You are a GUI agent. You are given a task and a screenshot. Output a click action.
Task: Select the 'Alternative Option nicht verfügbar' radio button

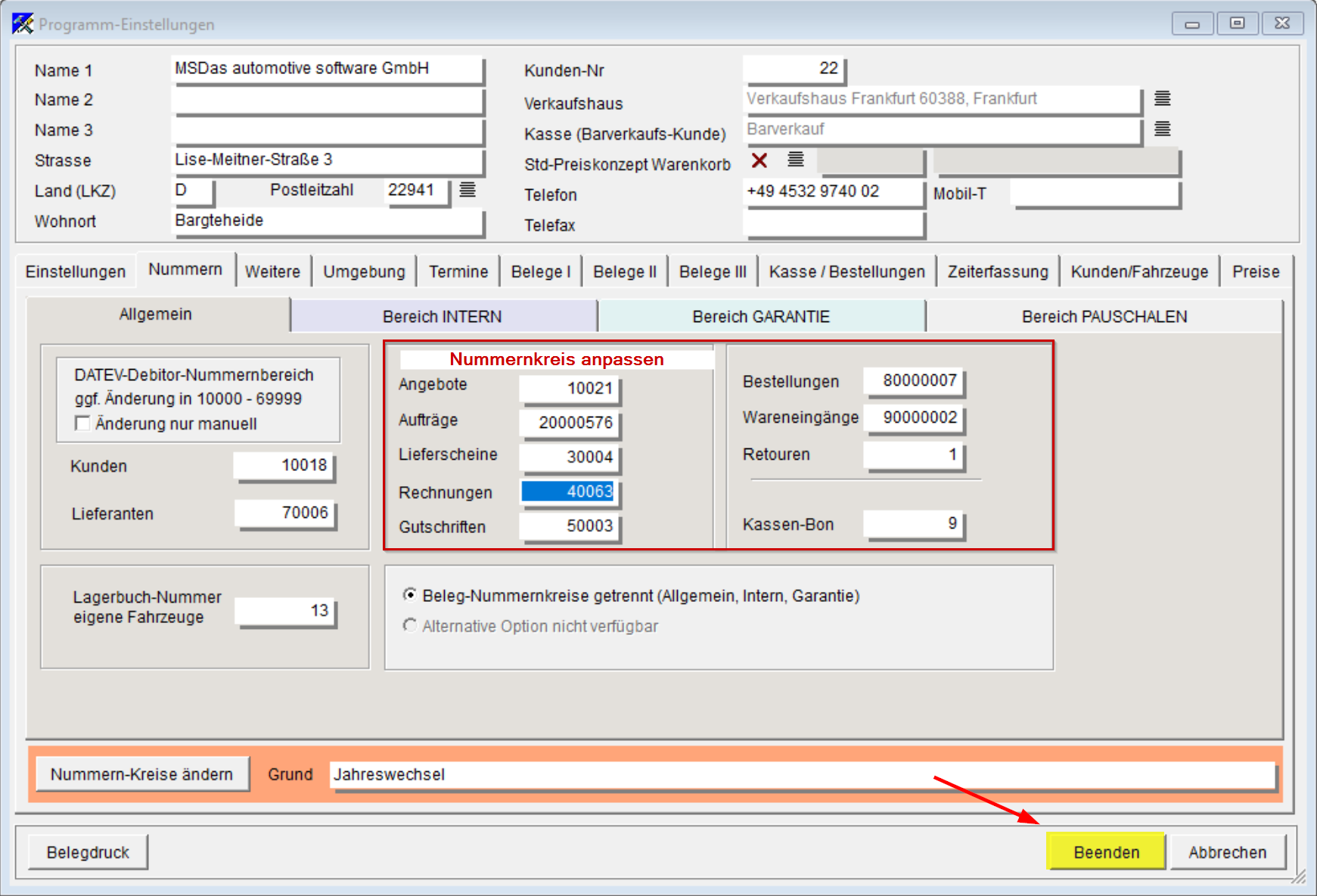[x=409, y=625]
